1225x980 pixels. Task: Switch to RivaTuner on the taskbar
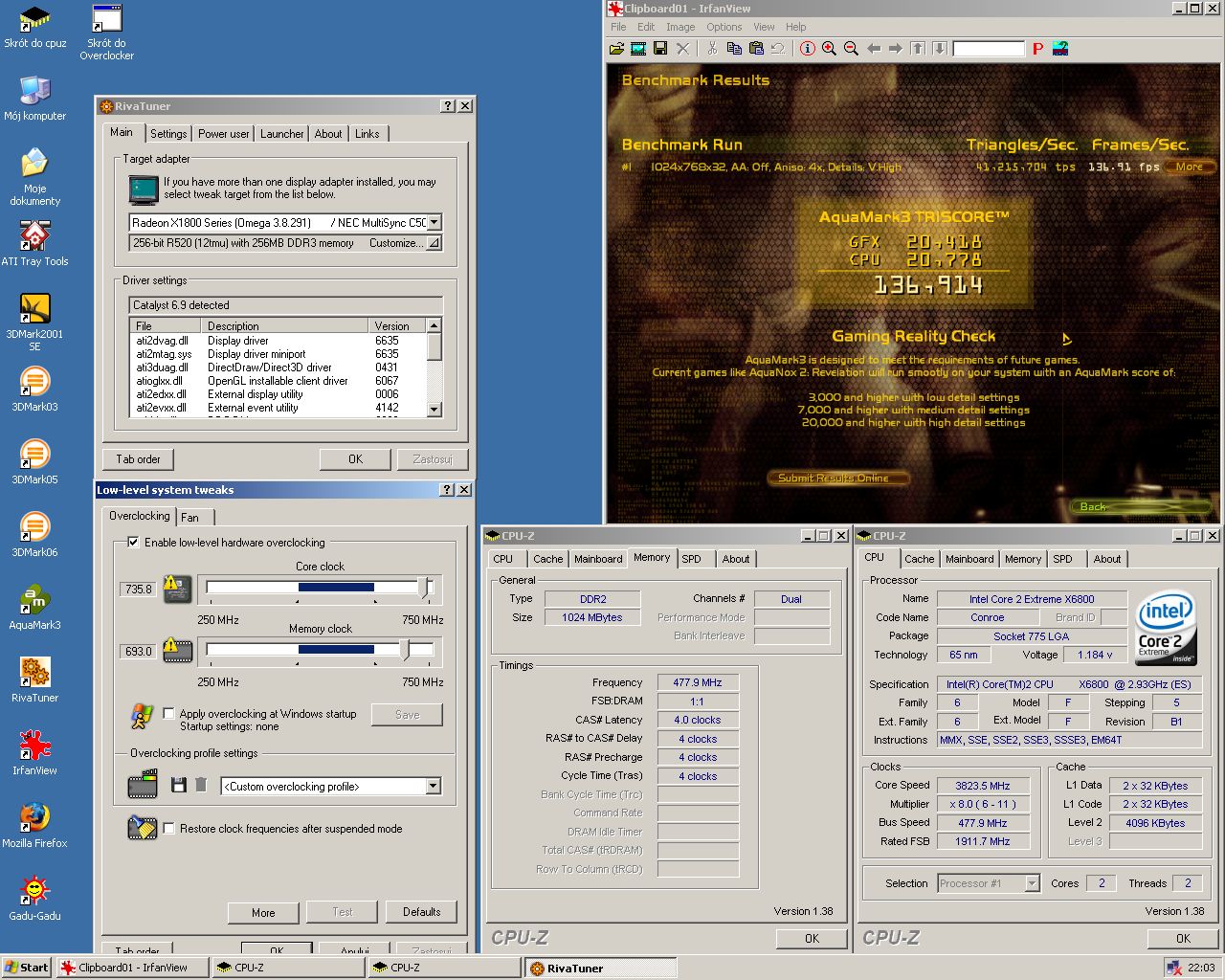[x=600, y=968]
